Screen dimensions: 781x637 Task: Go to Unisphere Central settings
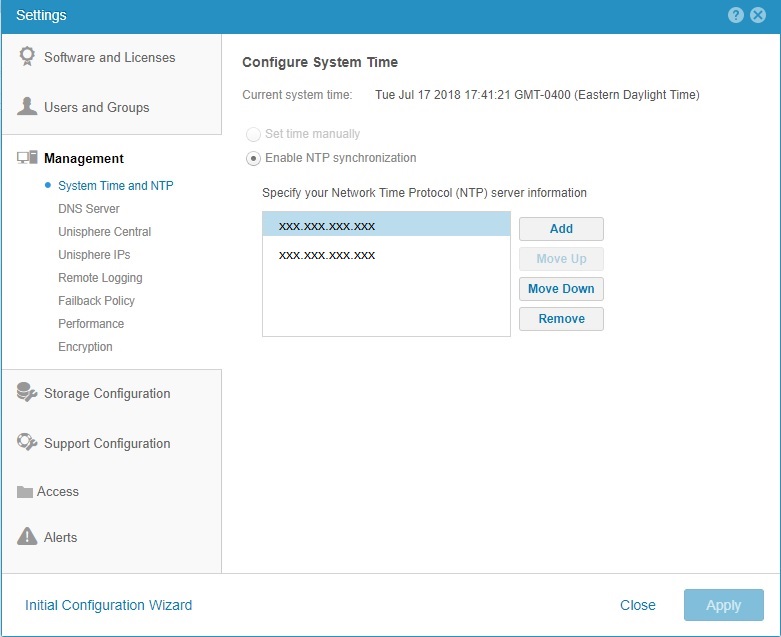(x=105, y=232)
